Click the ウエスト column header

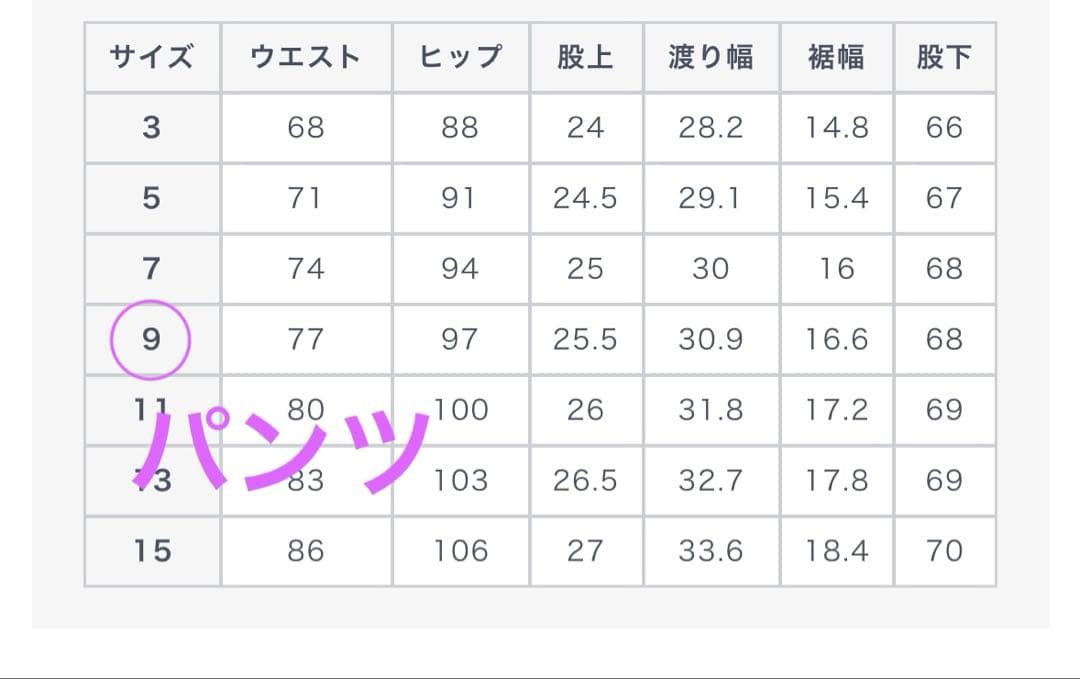point(306,57)
